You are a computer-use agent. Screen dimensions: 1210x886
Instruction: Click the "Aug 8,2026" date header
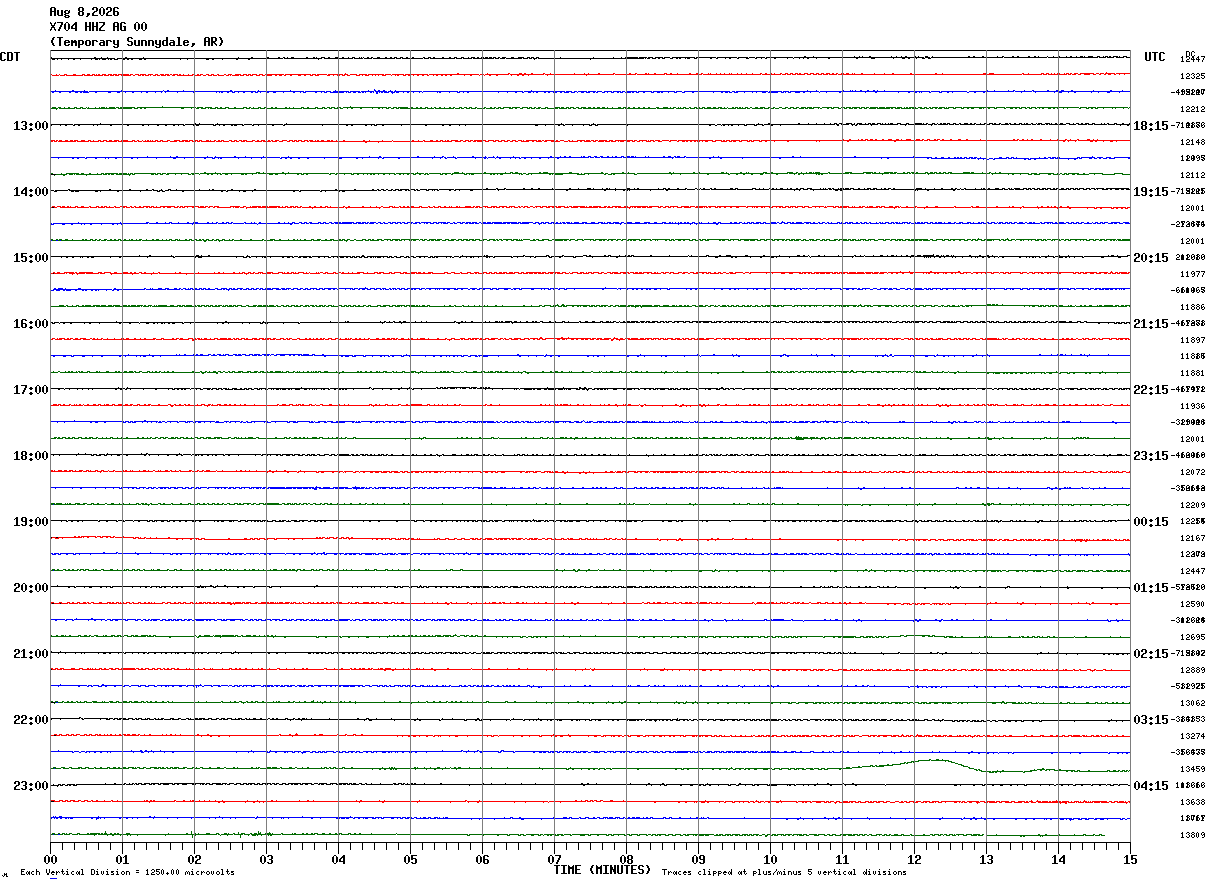85,12
